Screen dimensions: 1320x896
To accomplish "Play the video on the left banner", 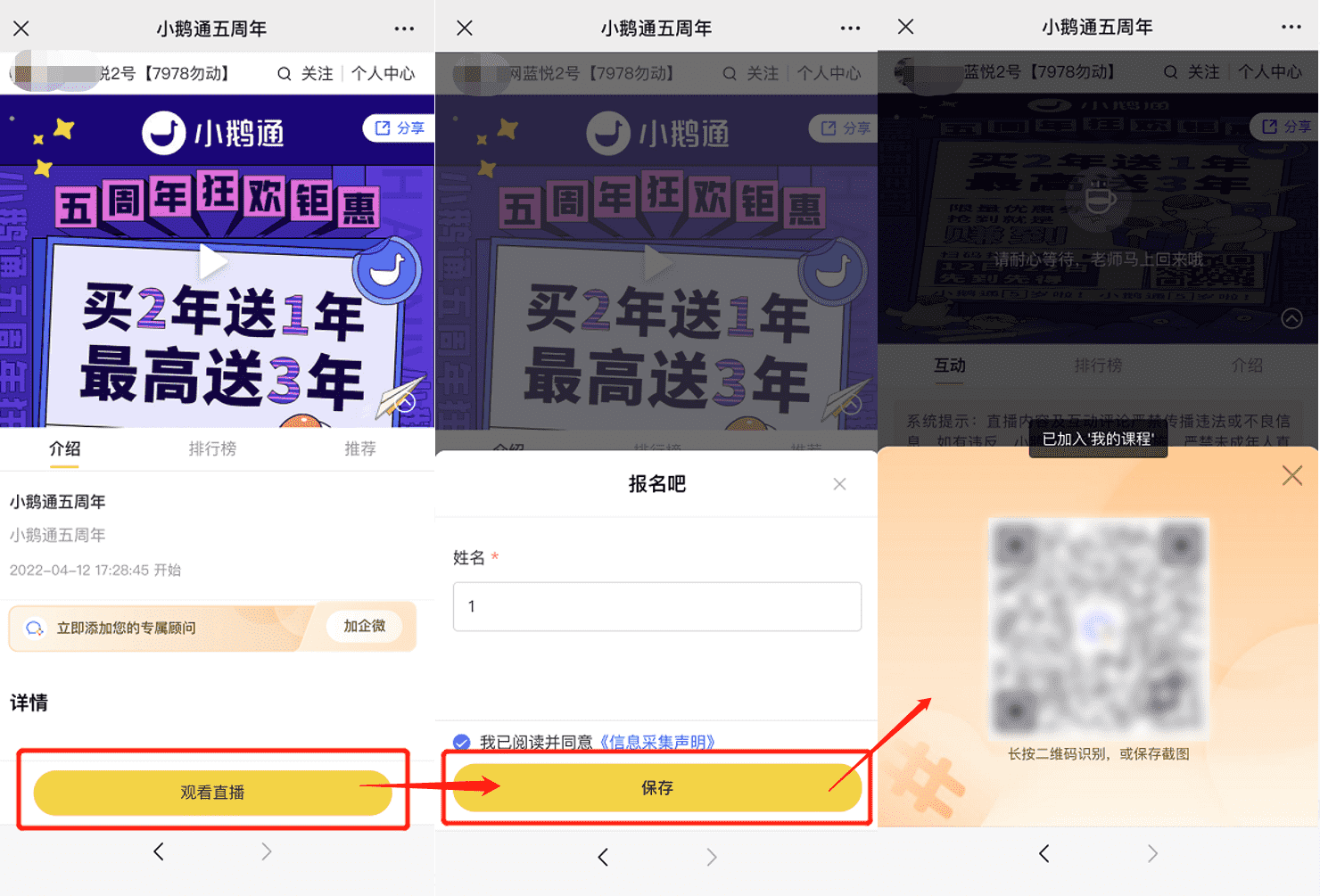I will pyautogui.click(x=212, y=262).
